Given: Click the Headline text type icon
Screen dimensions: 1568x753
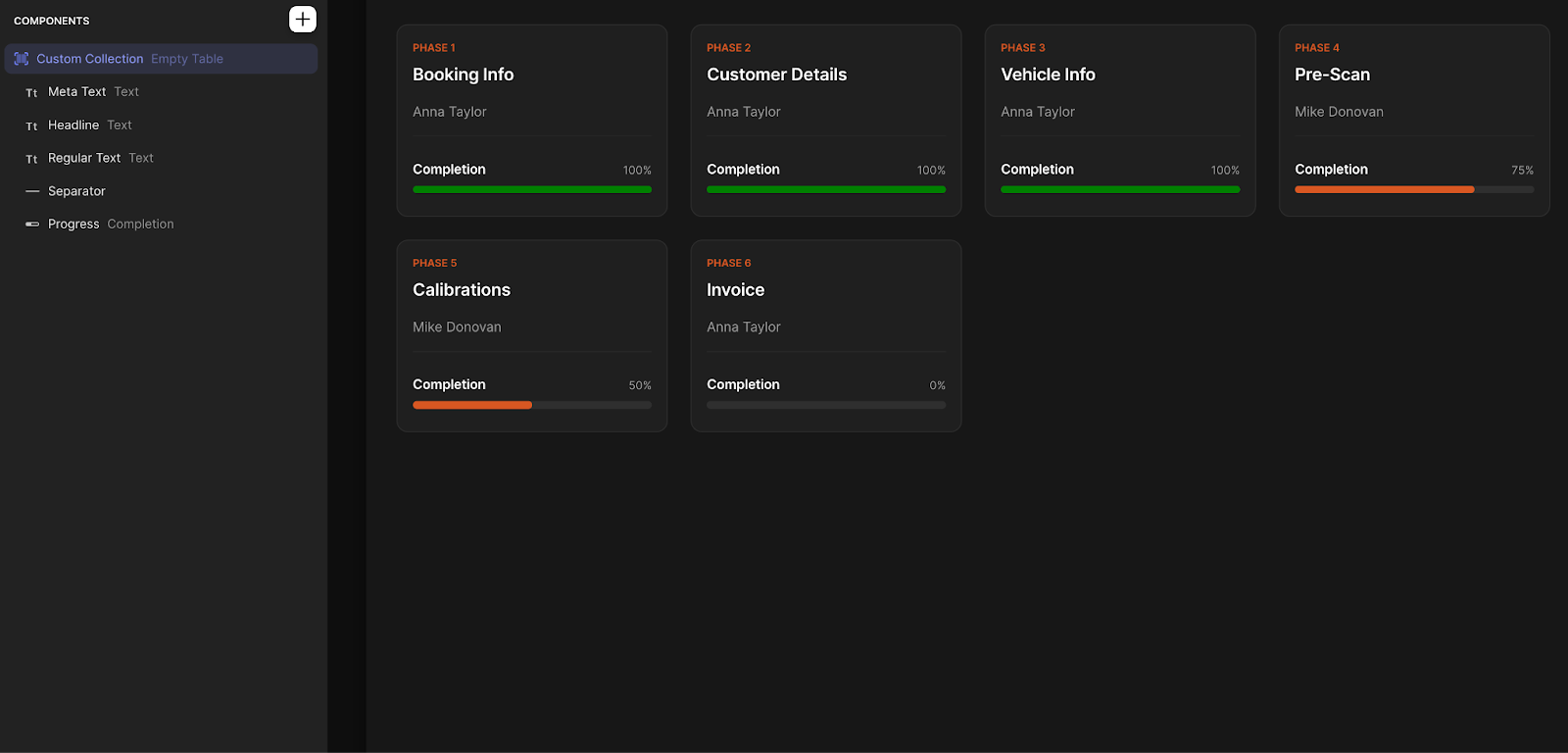Looking at the screenshot, I should click(31, 125).
